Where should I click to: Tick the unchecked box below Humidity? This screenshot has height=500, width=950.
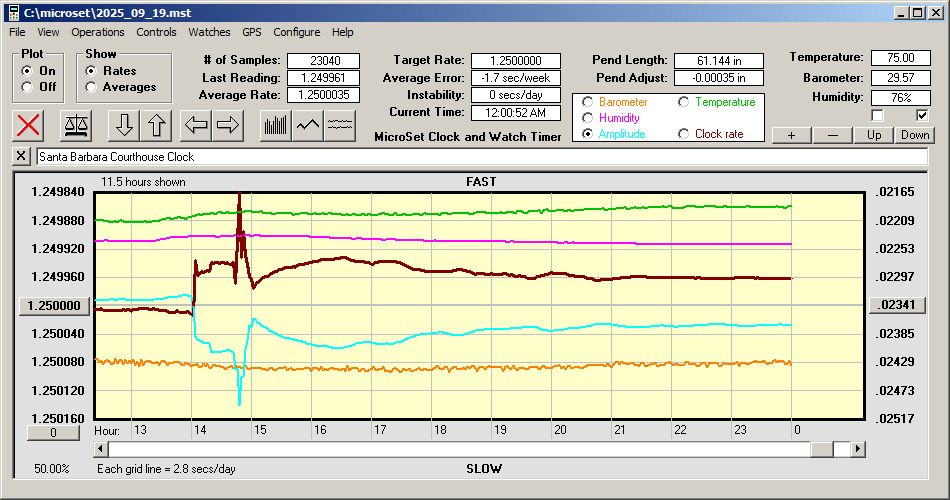878,115
